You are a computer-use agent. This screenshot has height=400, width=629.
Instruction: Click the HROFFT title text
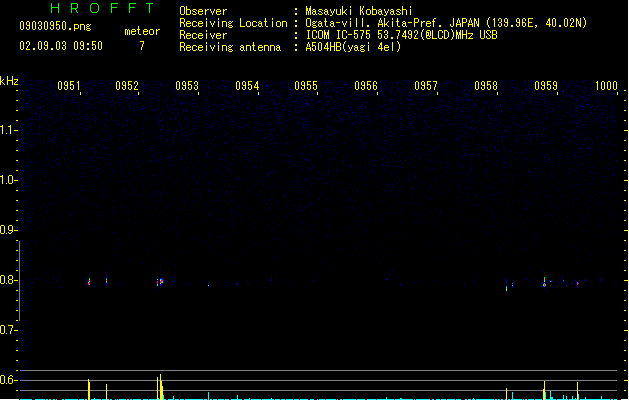pos(102,8)
